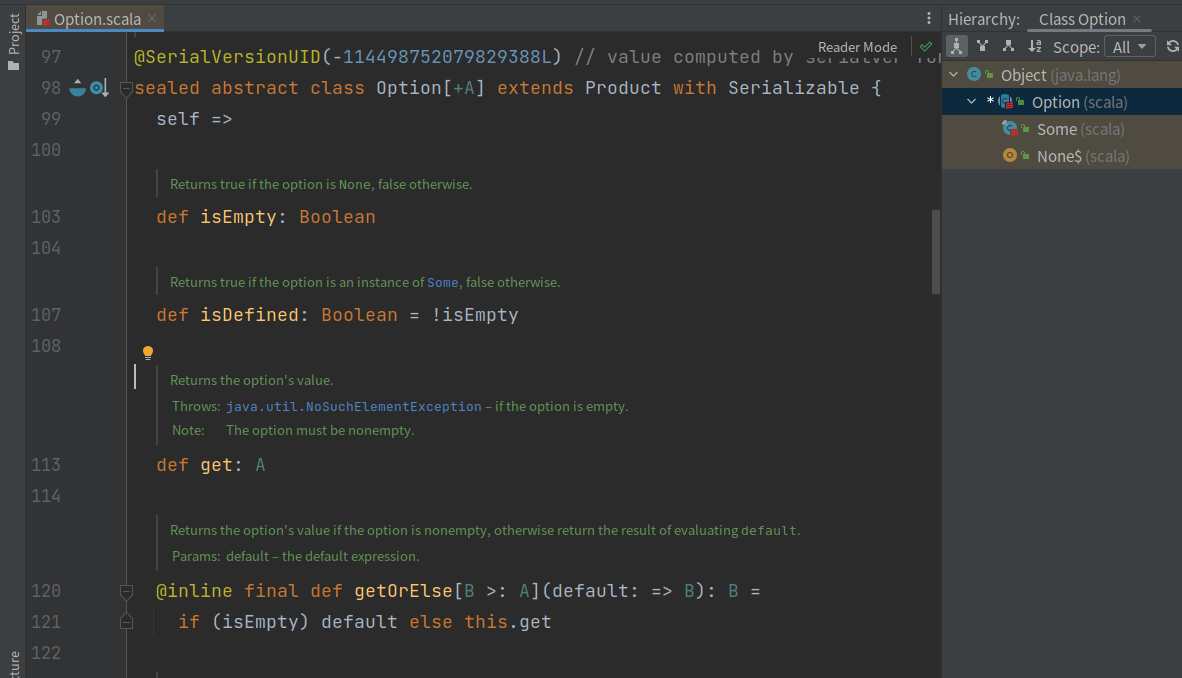Viewport: 1182px width, 678px height.
Task: Click the @inline annotation
Action: pyautogui.click(x=194, y=591)
